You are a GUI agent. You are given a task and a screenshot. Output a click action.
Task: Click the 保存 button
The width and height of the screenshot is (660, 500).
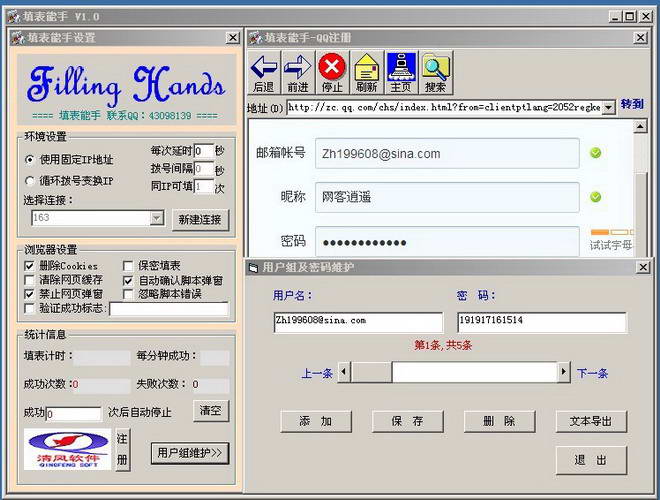point(407,421)
